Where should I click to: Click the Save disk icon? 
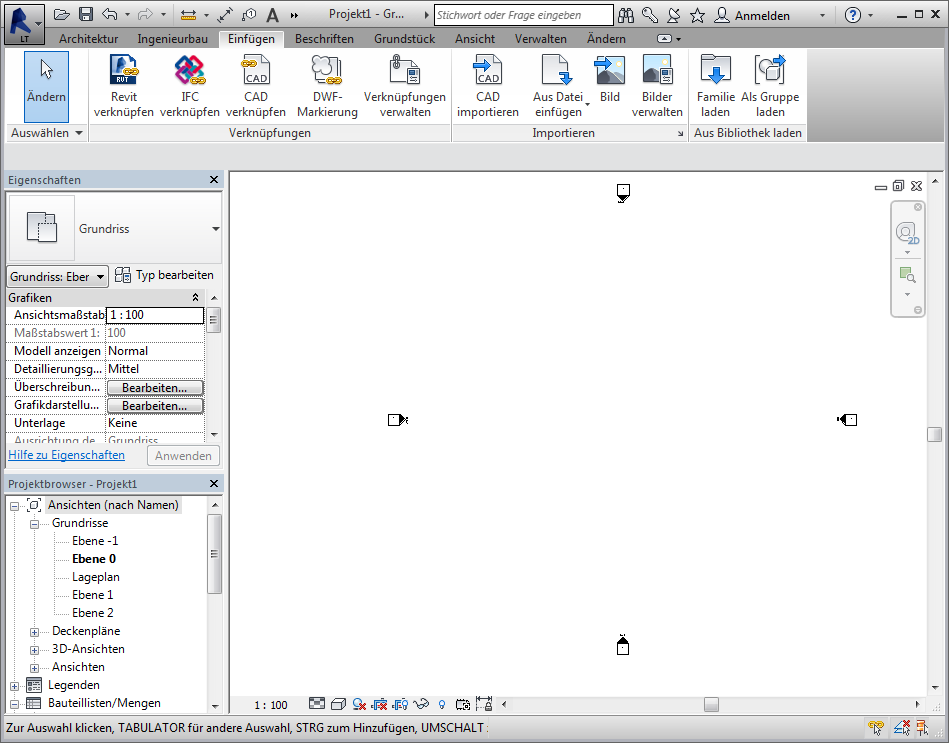pos(86,15)
